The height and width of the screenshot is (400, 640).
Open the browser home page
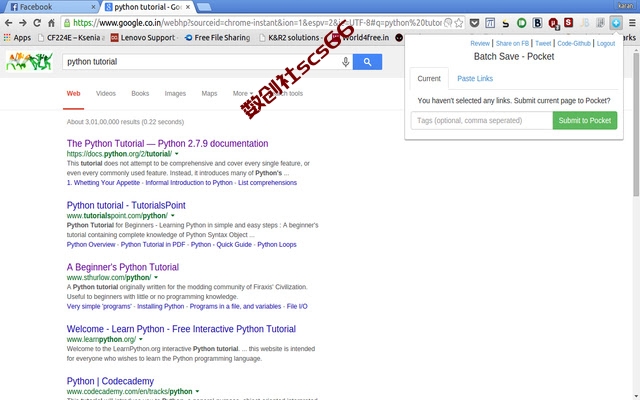coord(51,23)
